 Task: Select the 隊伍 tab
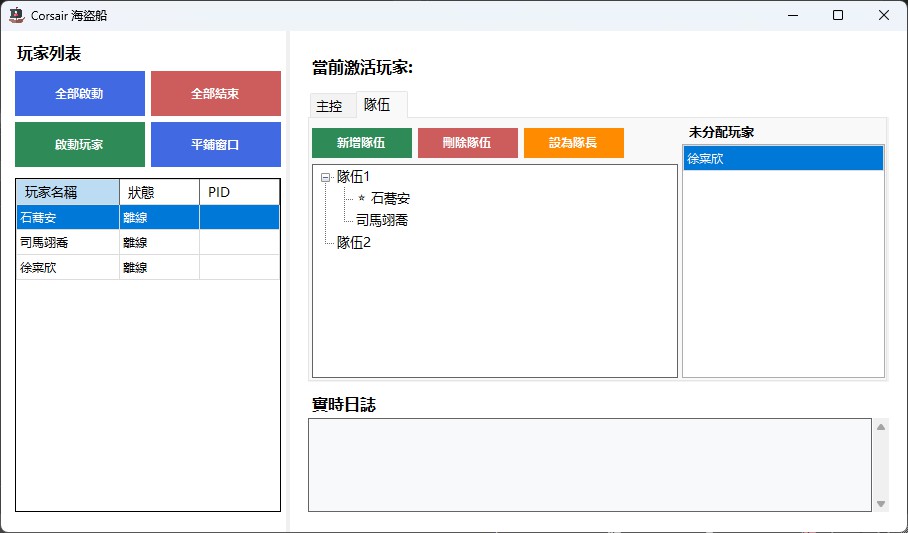click(x=377, y=104)
